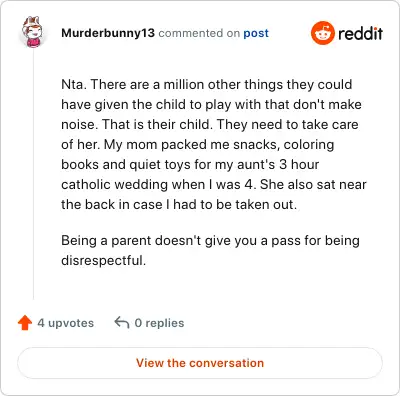
Task: Click the word "Nta." starting the comment
Action: coord(74,84)
